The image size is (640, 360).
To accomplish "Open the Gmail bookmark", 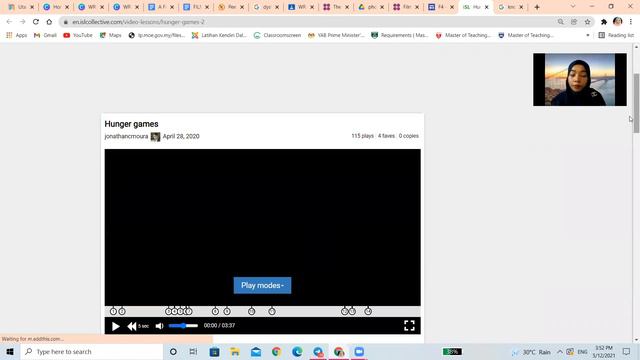I will coord(45,36).
